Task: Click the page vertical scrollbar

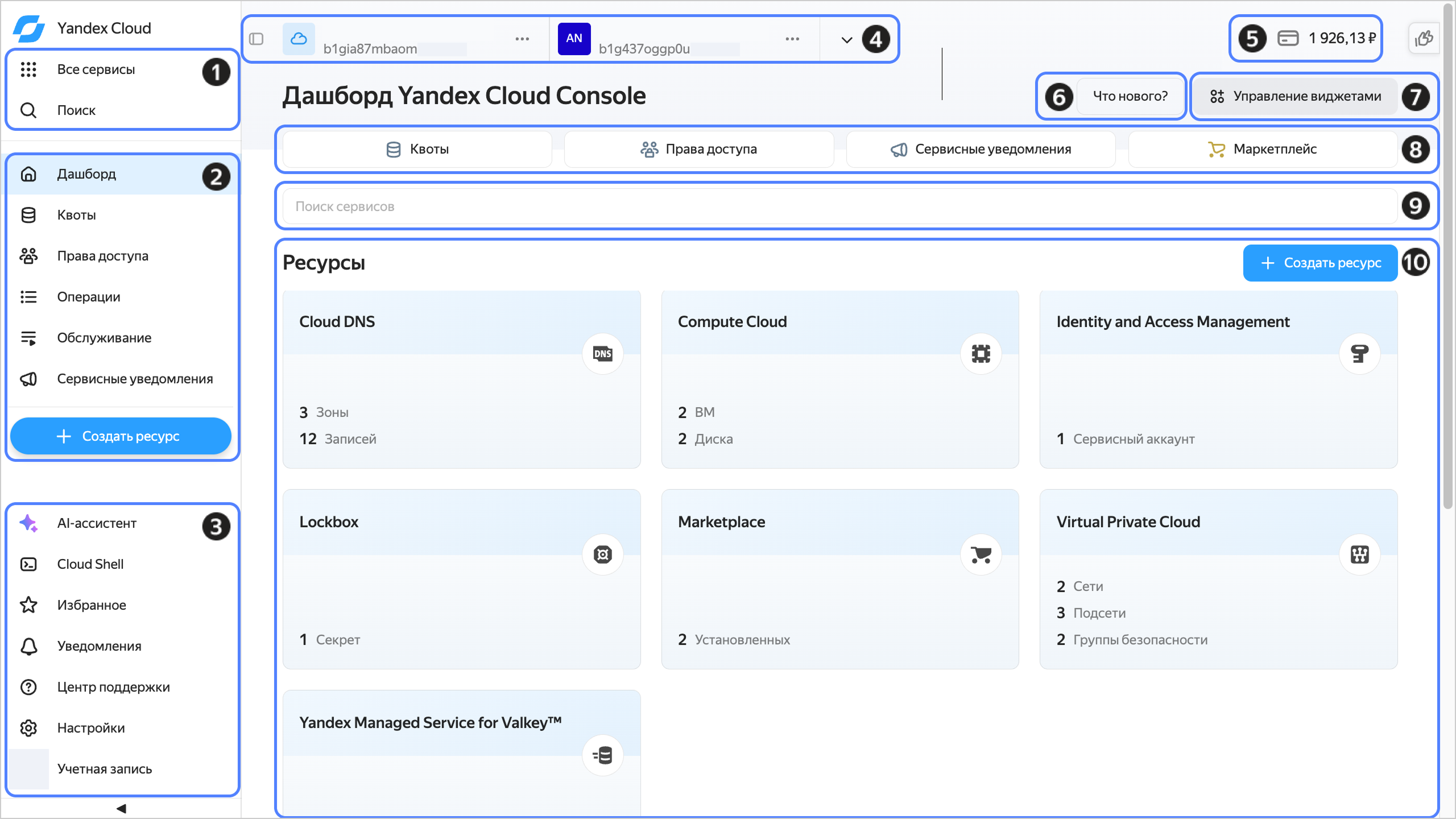Action: coord(1449,256)
